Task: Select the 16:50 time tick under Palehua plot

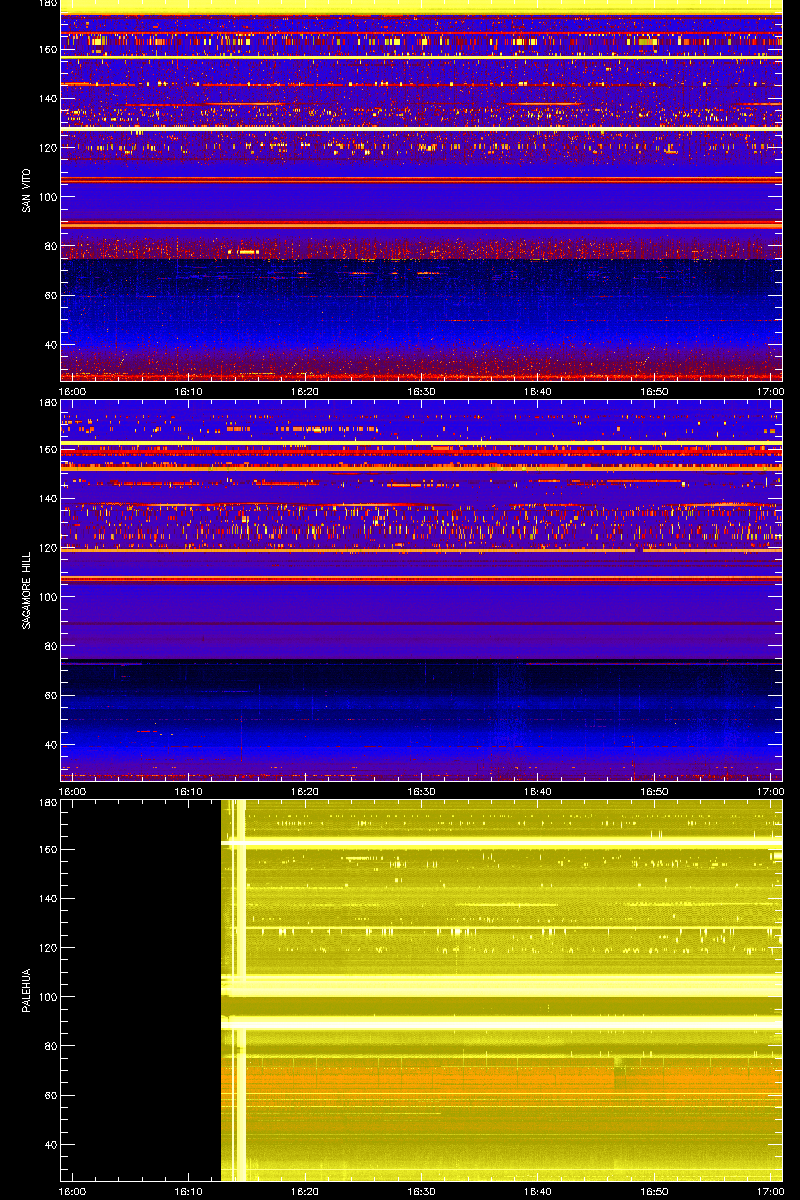Action: (654, 1192)
